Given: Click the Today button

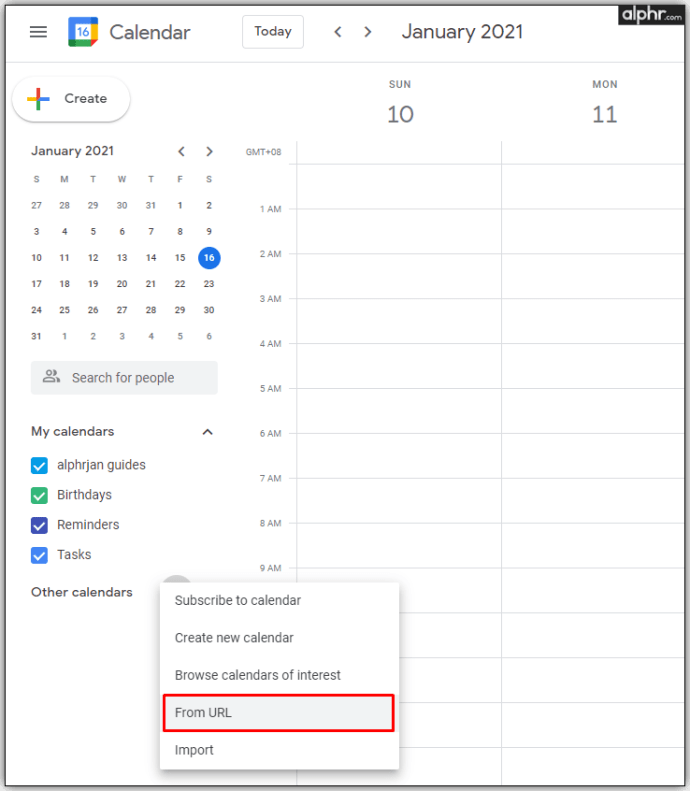Looking at the screenshot, I should [273, 32].
